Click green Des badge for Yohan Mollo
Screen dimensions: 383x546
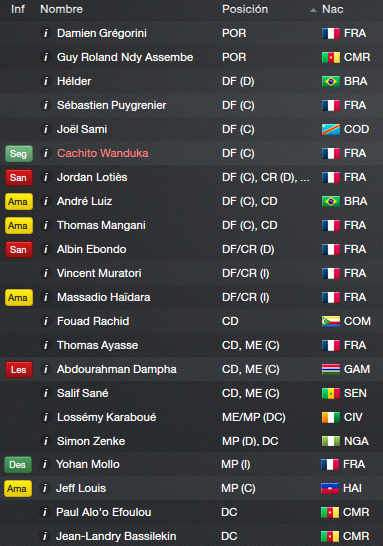pos(18,465)
